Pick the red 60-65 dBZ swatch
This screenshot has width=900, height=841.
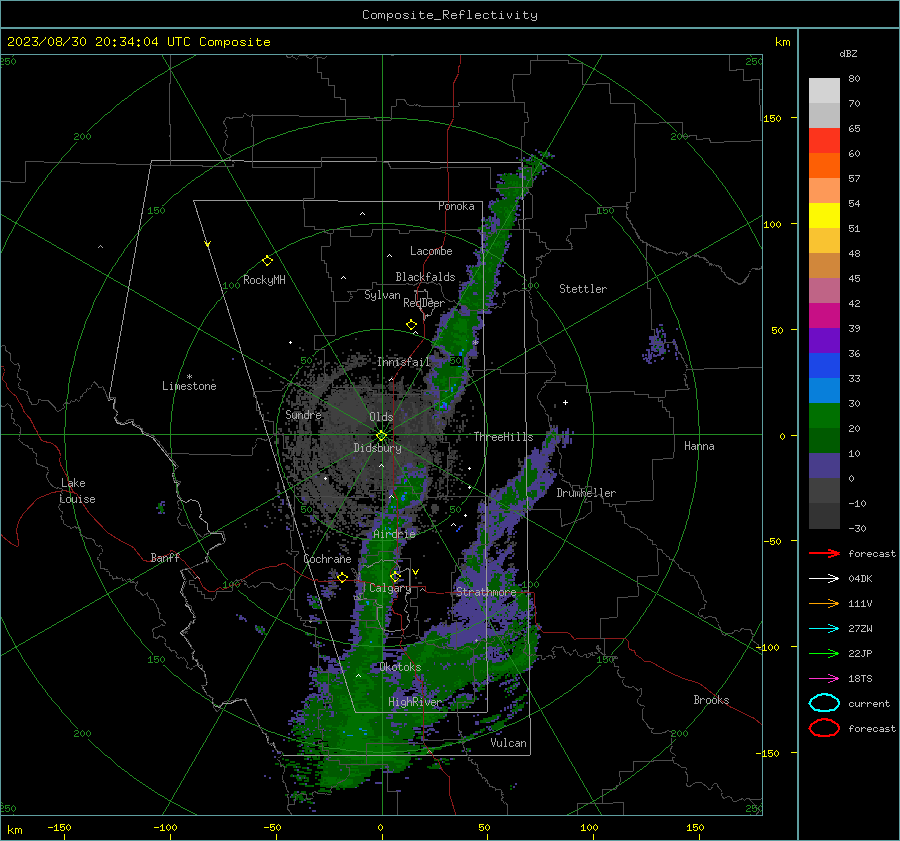pos(824,141)
